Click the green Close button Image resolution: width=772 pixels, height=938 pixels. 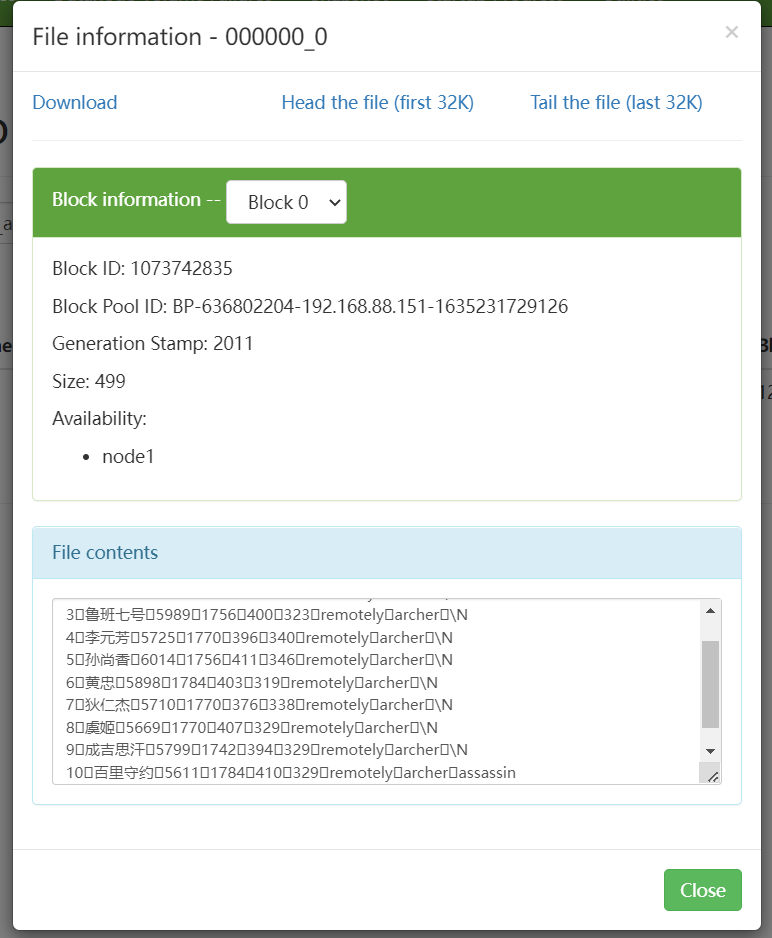coord(703,890)
